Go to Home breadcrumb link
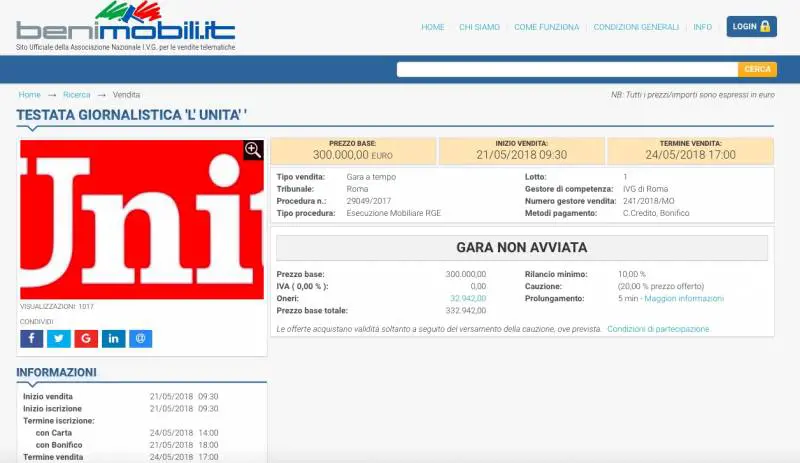 [x=30, y=95]
